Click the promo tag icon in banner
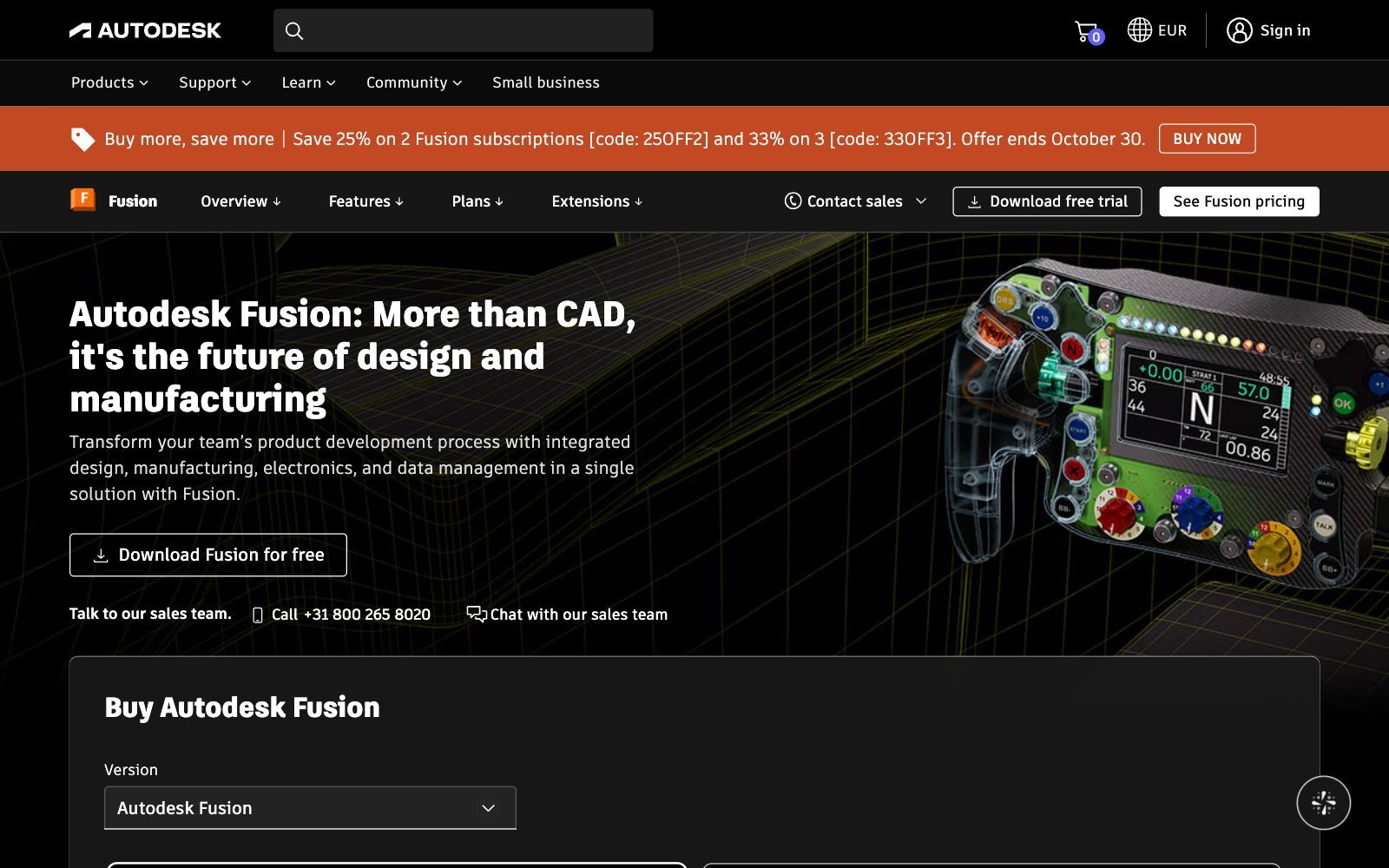Viewport: 1389px width, 868px height. click(82, 139)
